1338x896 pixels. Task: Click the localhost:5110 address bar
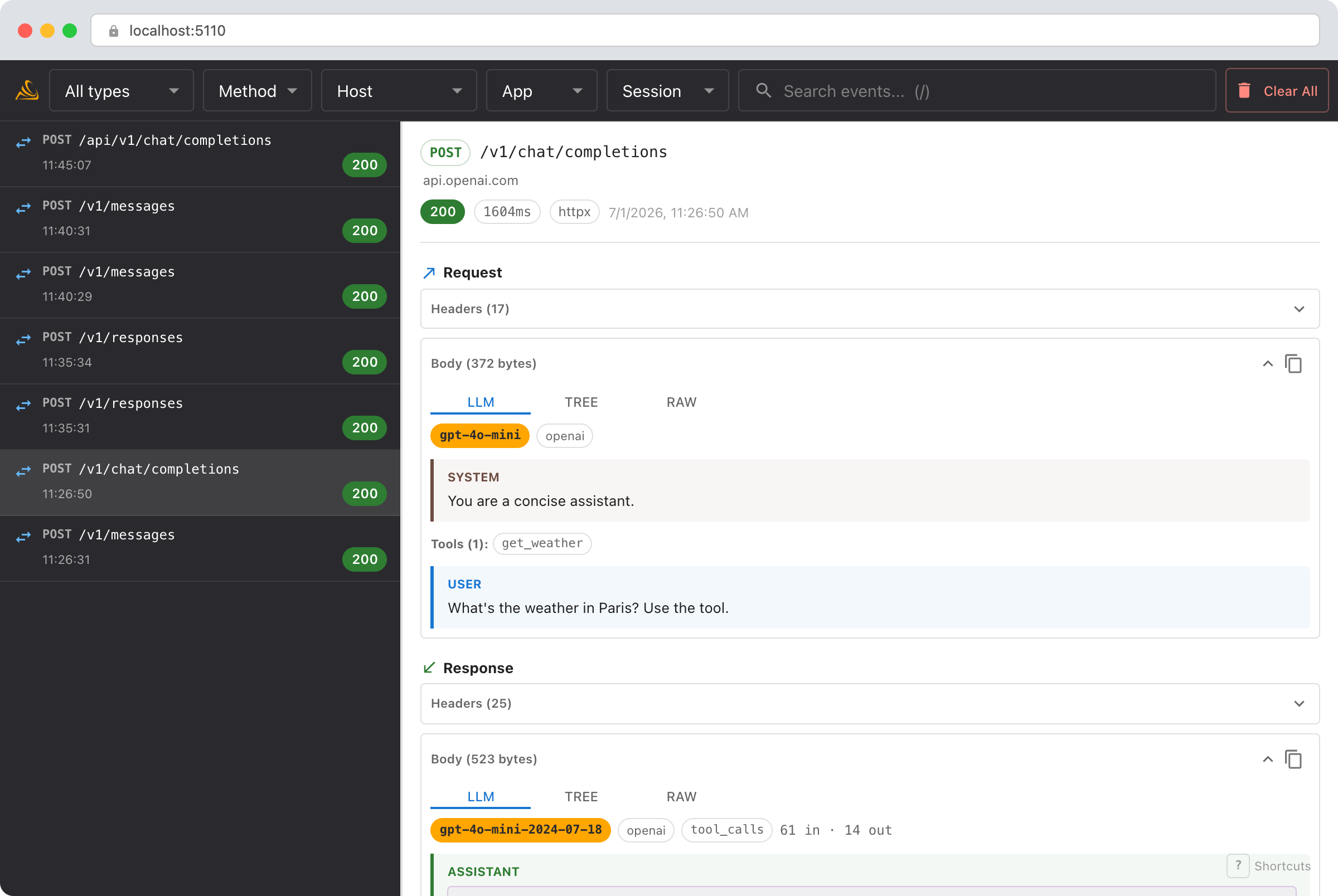pos(705,31)
